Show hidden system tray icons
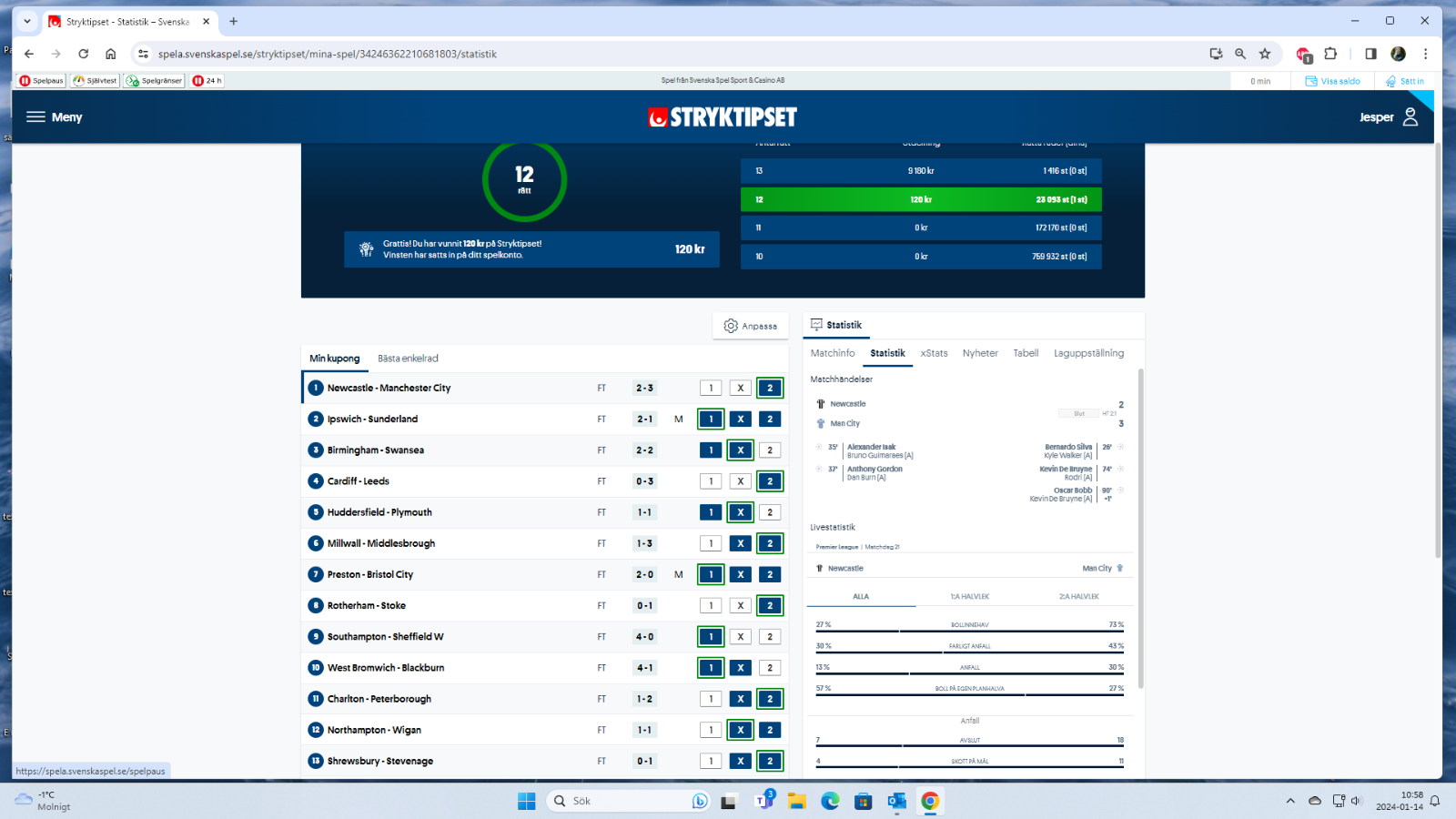The image size is (1456, 819). (1289, 801)
